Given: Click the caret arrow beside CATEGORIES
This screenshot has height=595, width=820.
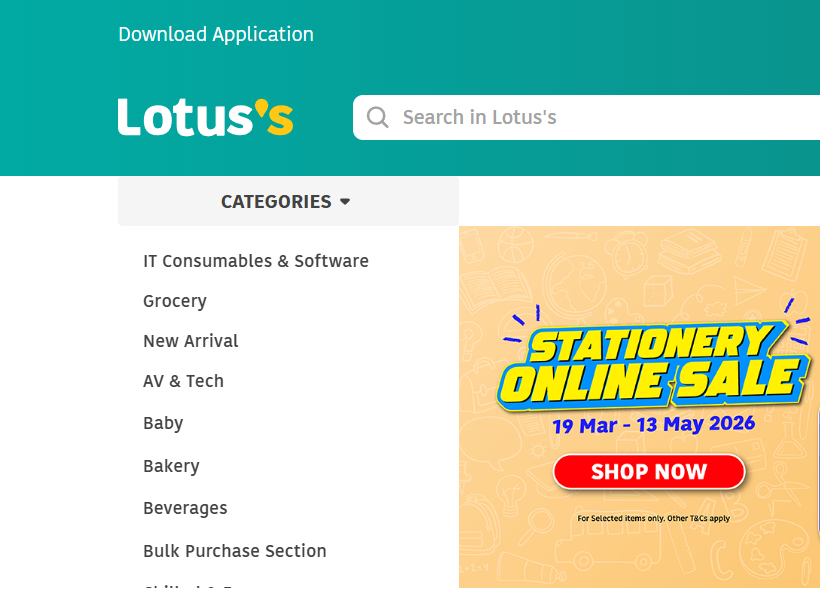Looking at the screenshot, I should [x=345, y=201].
